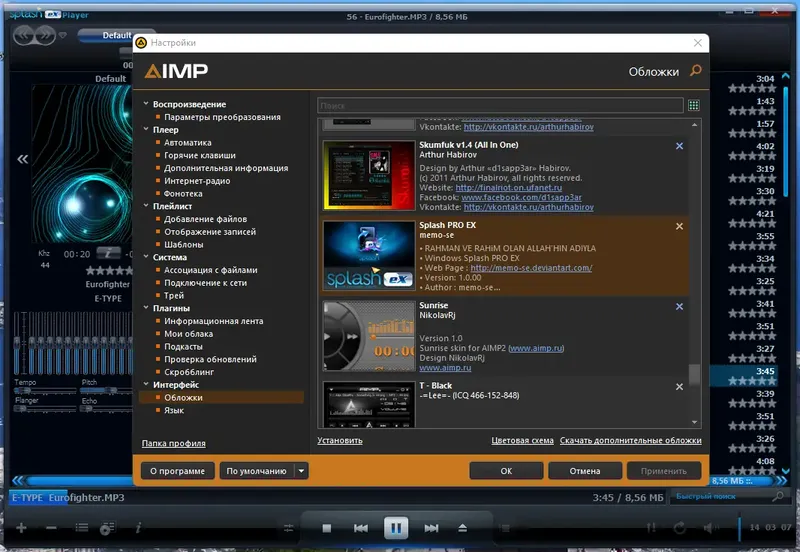
Task: Select the Sunrise skin thumbnail
Action: pos(369,336)
